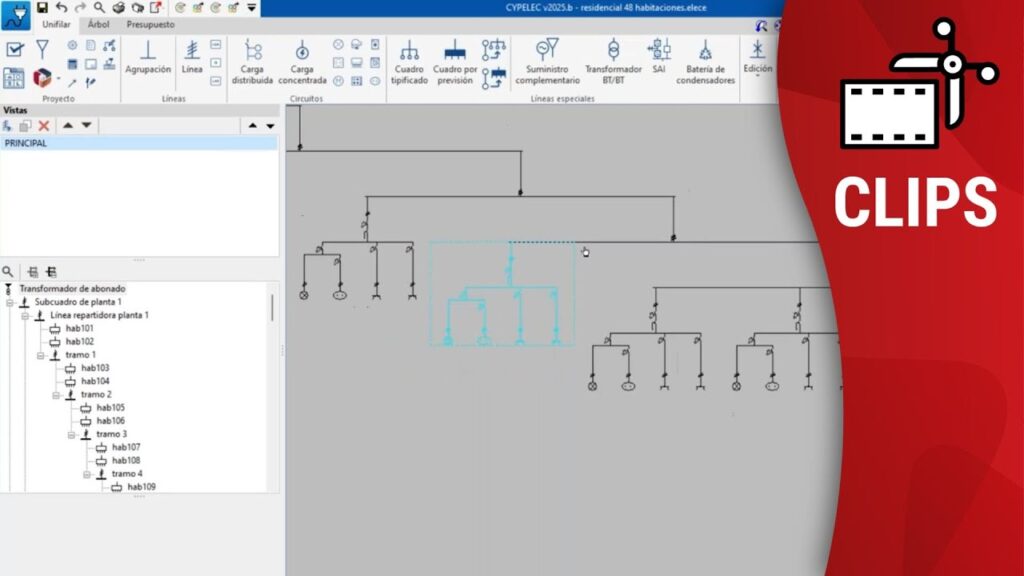Collapse Subcuadro de planta 1 node

click(10, 302)
